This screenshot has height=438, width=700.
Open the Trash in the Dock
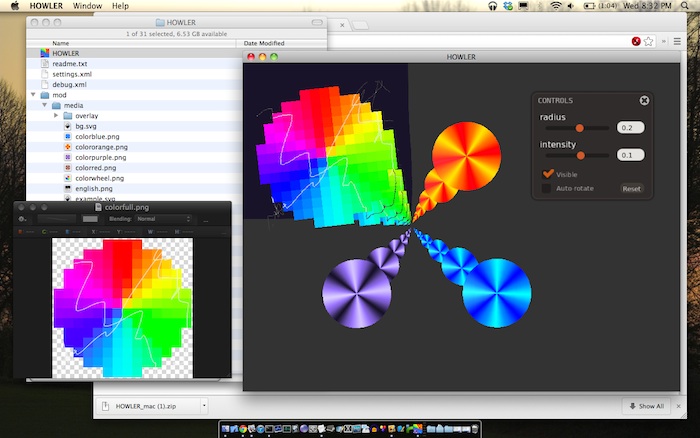tap(475, 429)
